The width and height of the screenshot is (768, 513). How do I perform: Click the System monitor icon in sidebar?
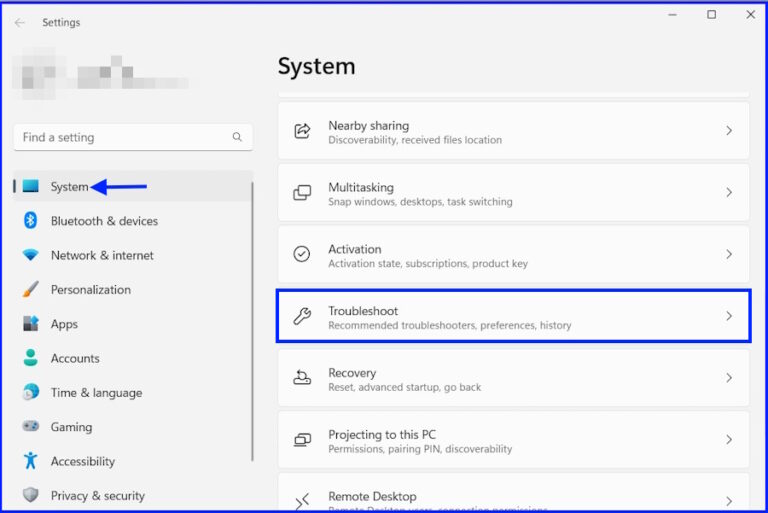[30, 186]
